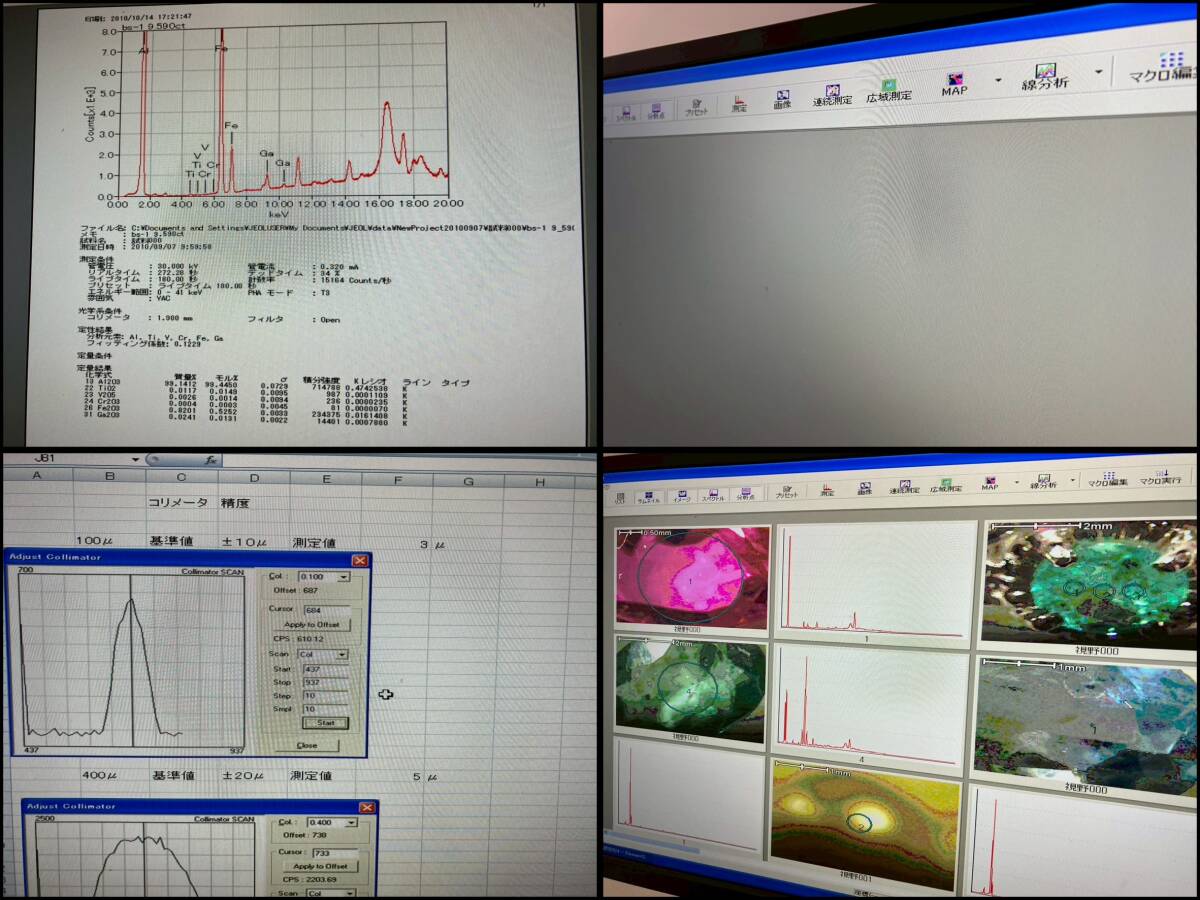Click the 画像 image icon in the empty analysis window
Viewport: 1200px width, 900px height.
[782, 99]
